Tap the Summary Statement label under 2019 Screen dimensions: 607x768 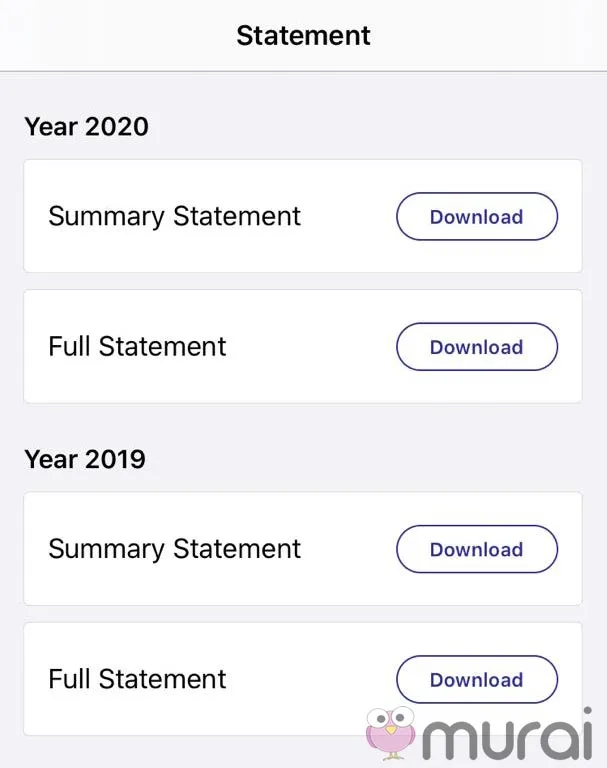[x=174, y=549]
